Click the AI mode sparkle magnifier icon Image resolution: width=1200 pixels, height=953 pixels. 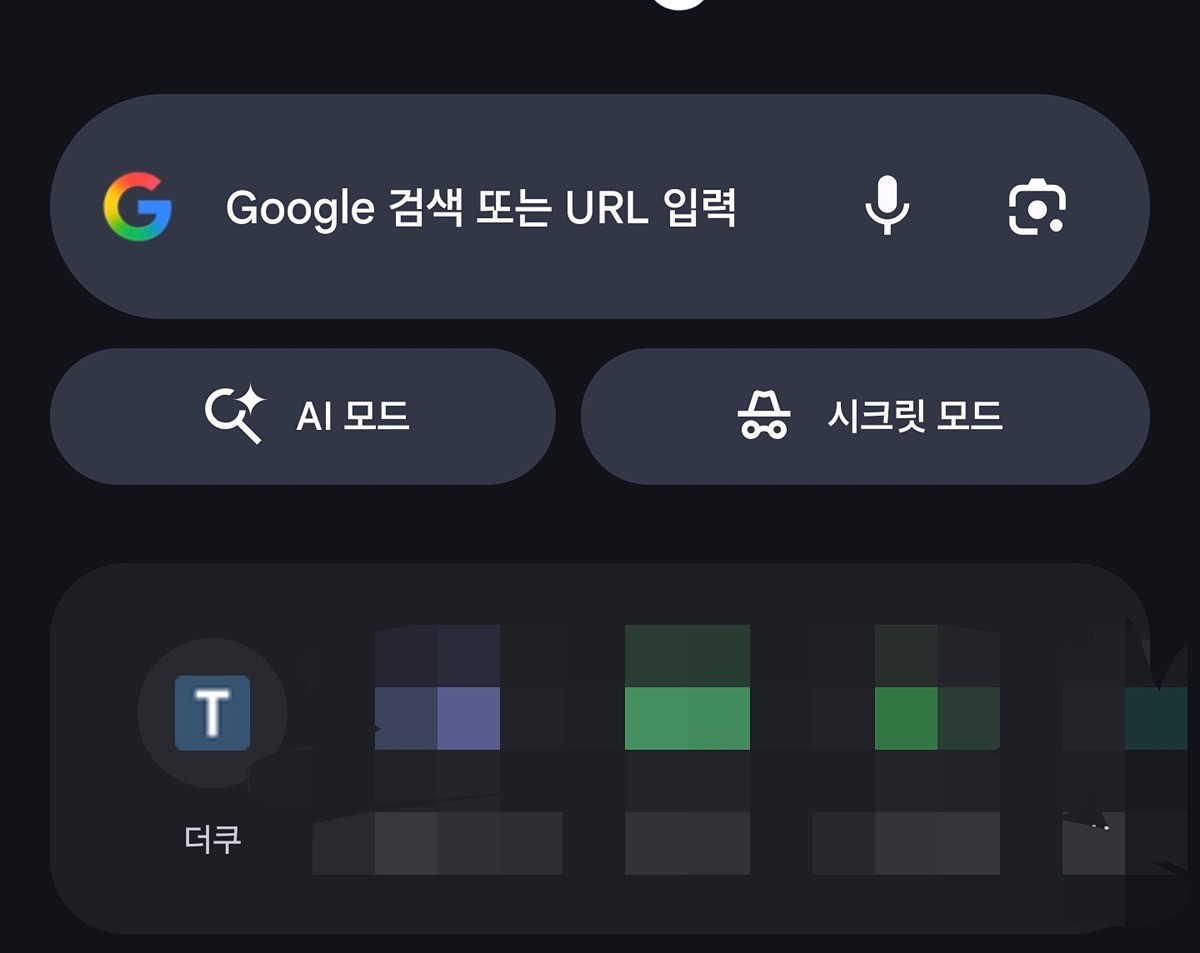[234, 415]
